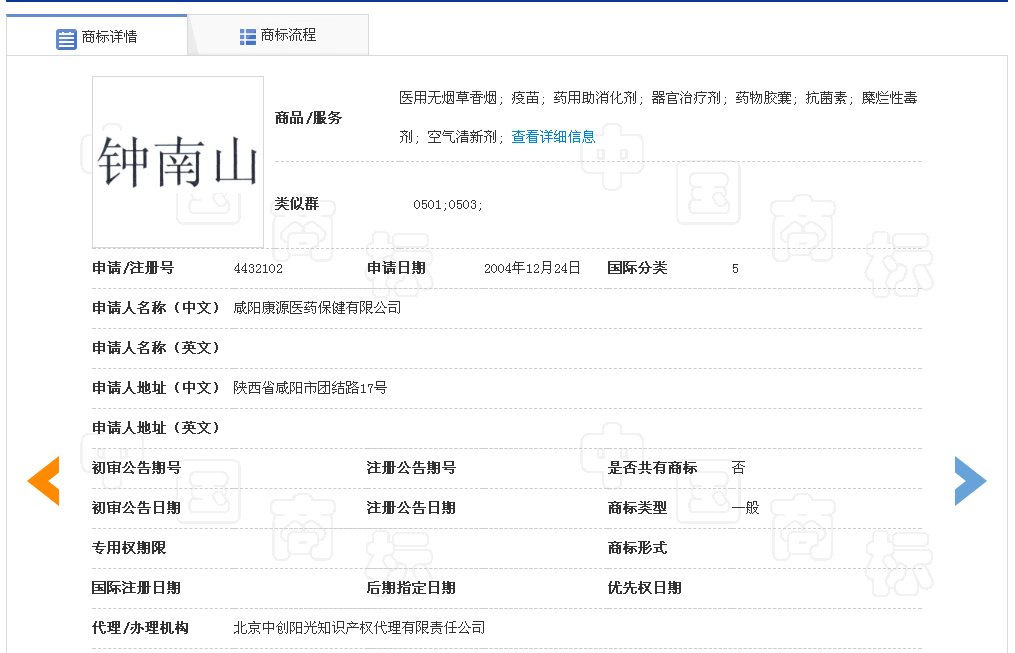Click the list icon on 商标详情 tab
The width and height of the screenshot is (1015, 653).
point(66,39)
